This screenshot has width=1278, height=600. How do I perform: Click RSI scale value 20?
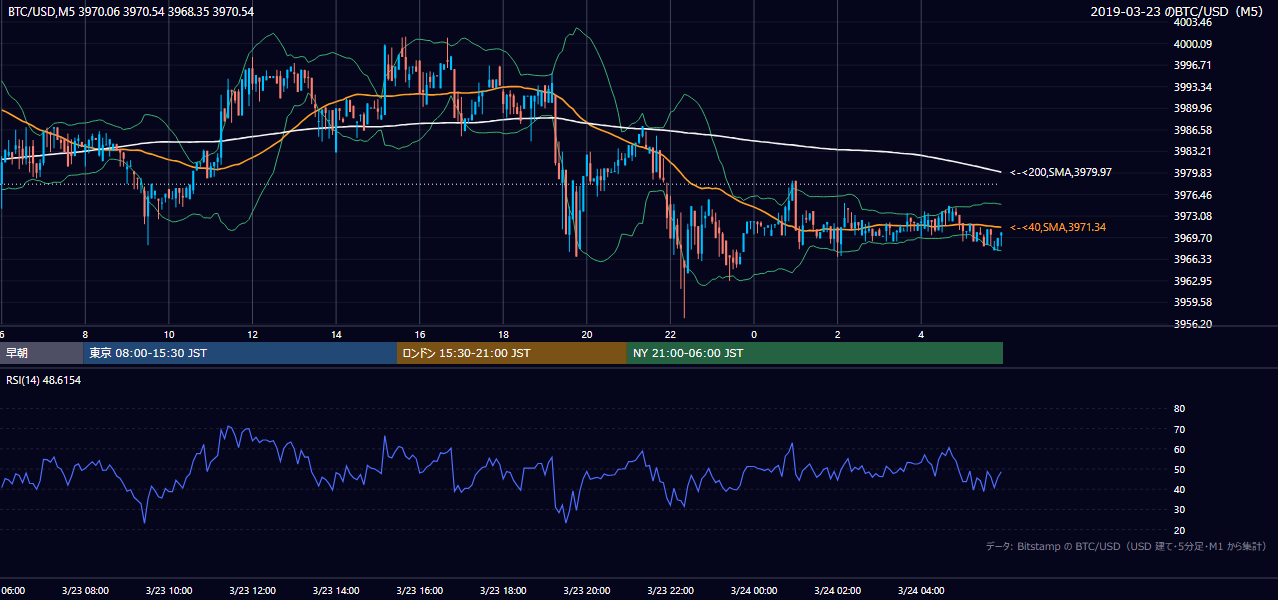(1179, 530)
